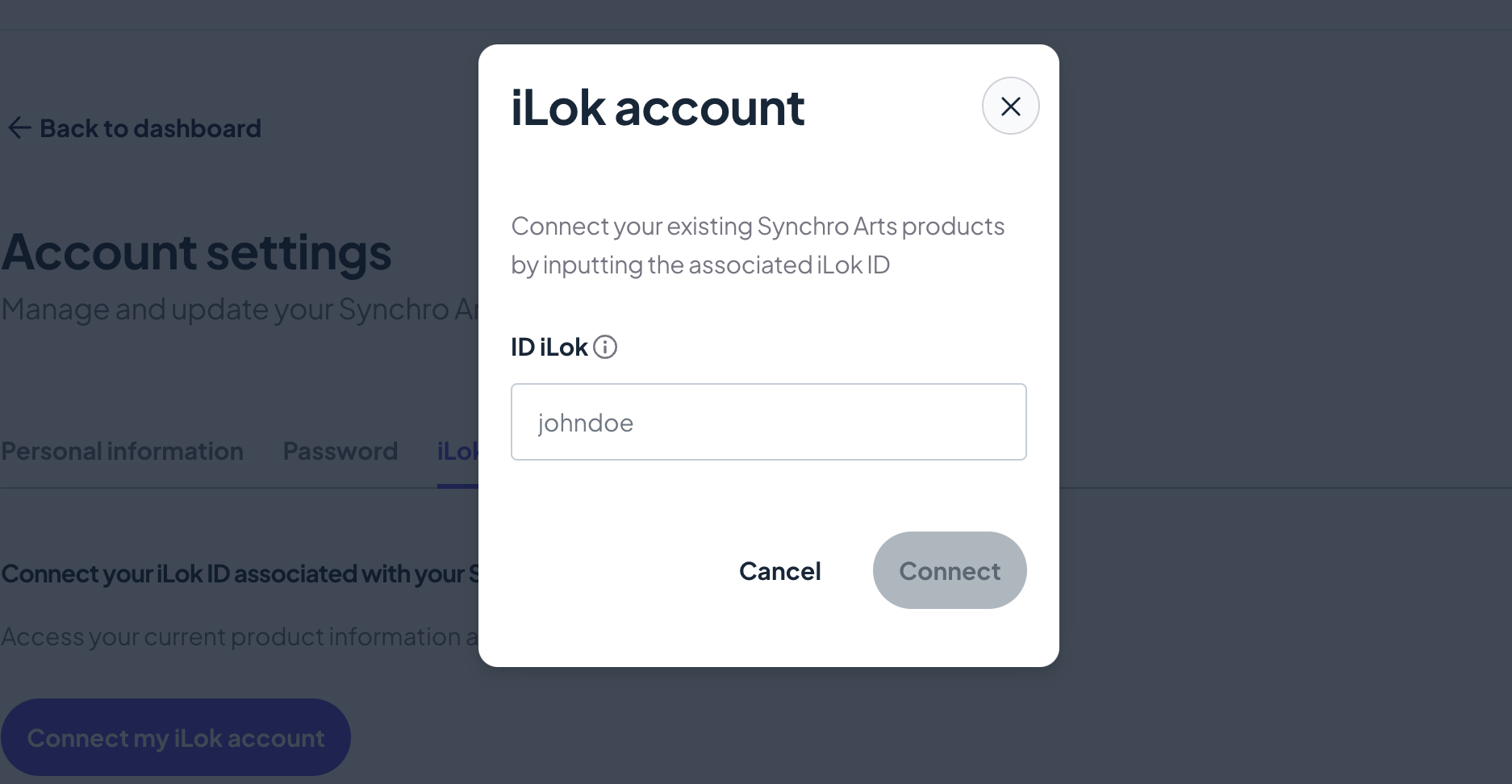Activate the close icon inside its circle
The width and height of the screenshot is (1512, 784).
[x=1010, y=106]
